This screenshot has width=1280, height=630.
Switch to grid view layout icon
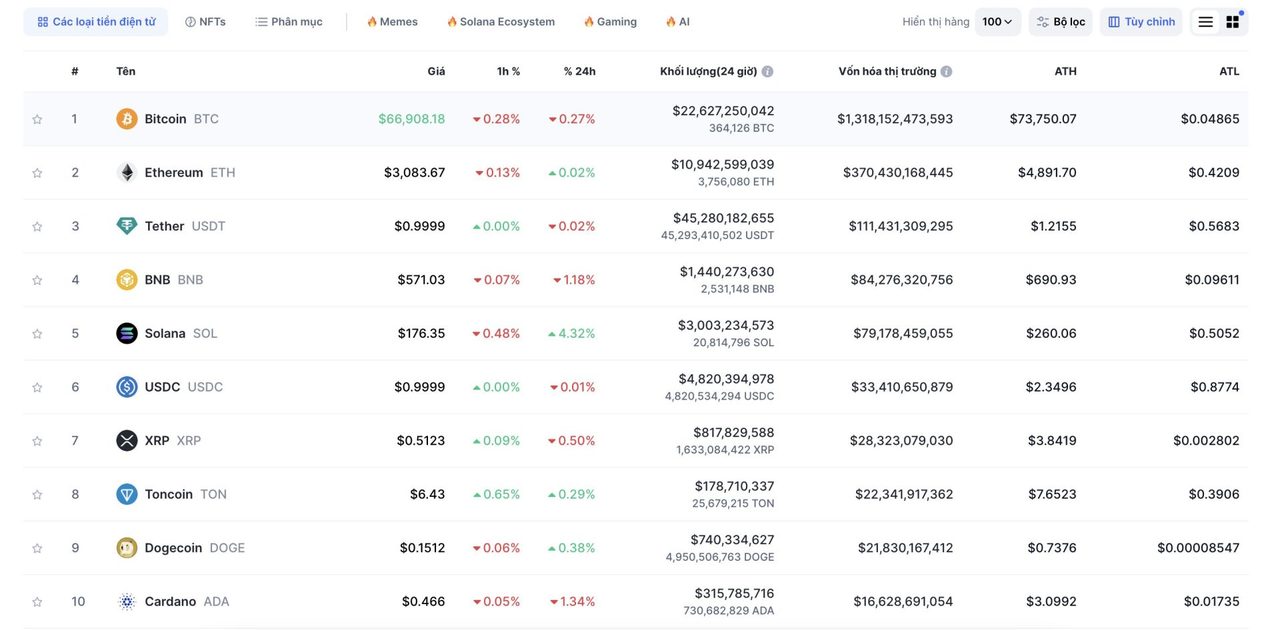click(x=1233, y=22)
